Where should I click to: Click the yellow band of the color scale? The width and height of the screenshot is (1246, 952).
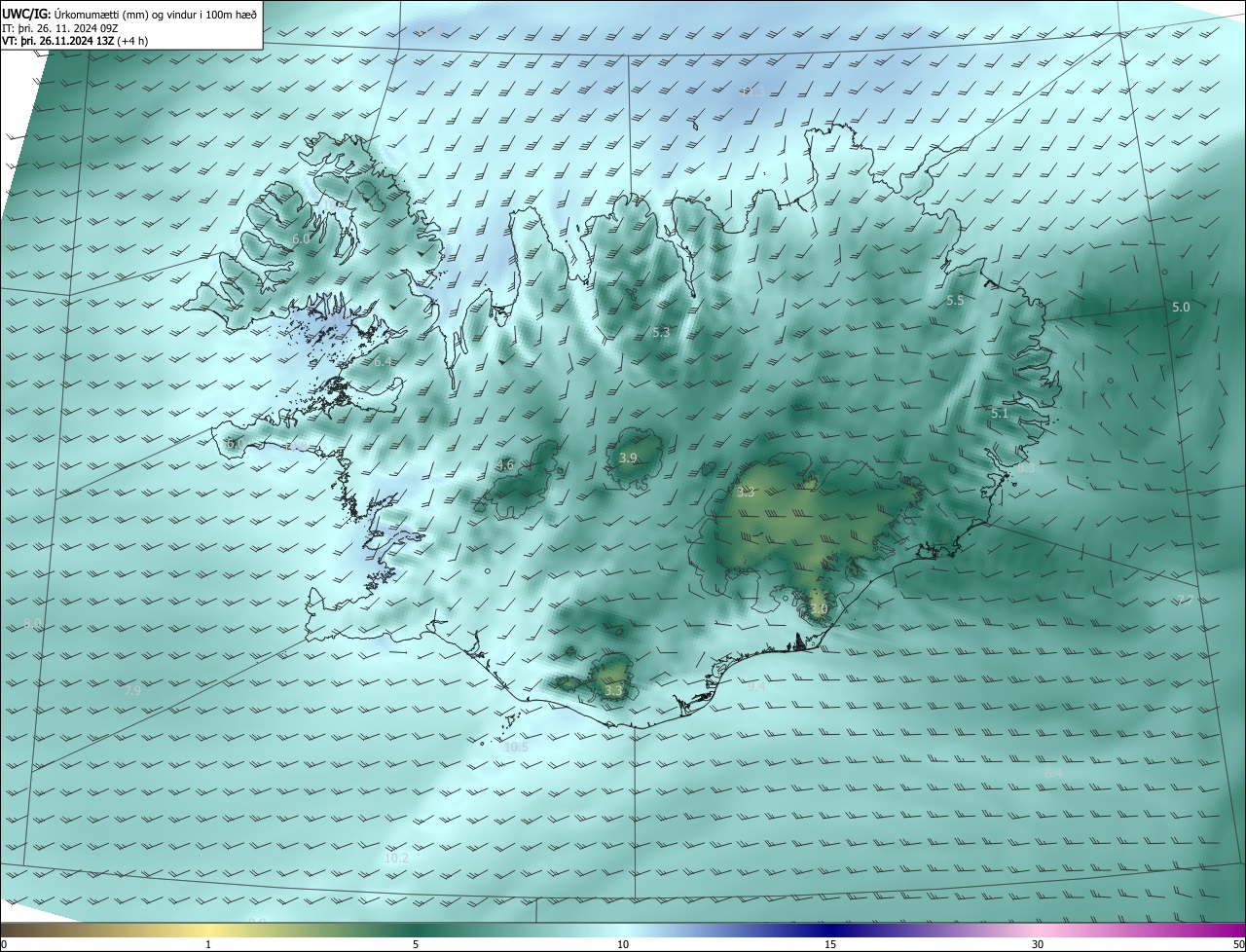[208, 930]
